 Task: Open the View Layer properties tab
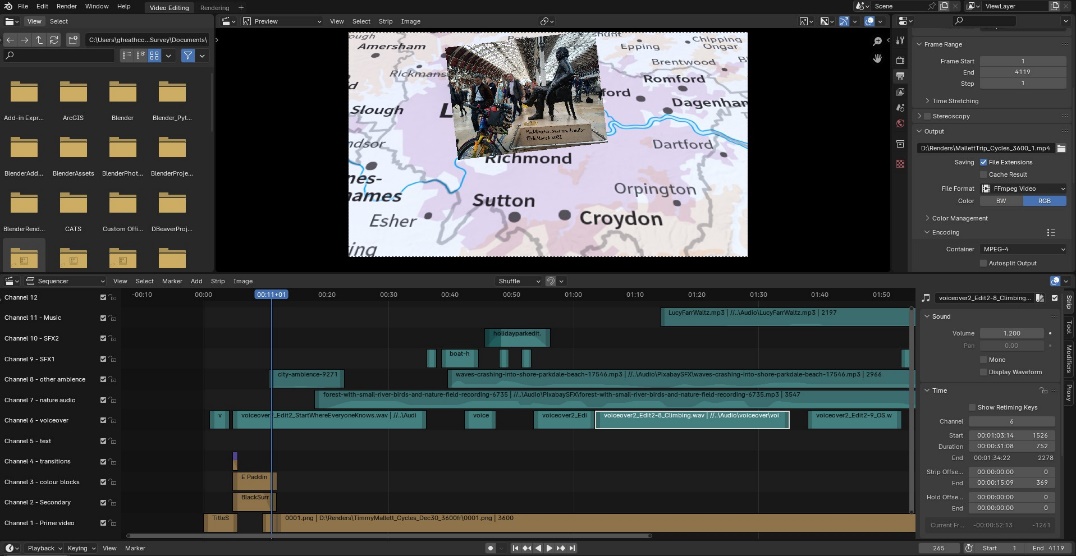(900, 92)
